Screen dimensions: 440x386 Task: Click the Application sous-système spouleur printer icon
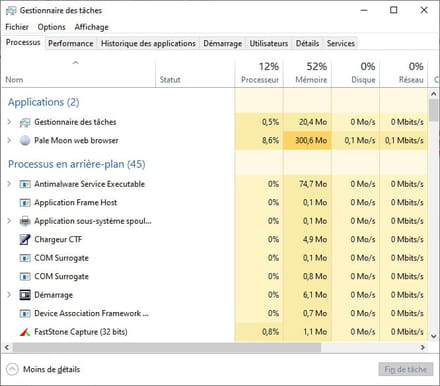coord(25,221)
